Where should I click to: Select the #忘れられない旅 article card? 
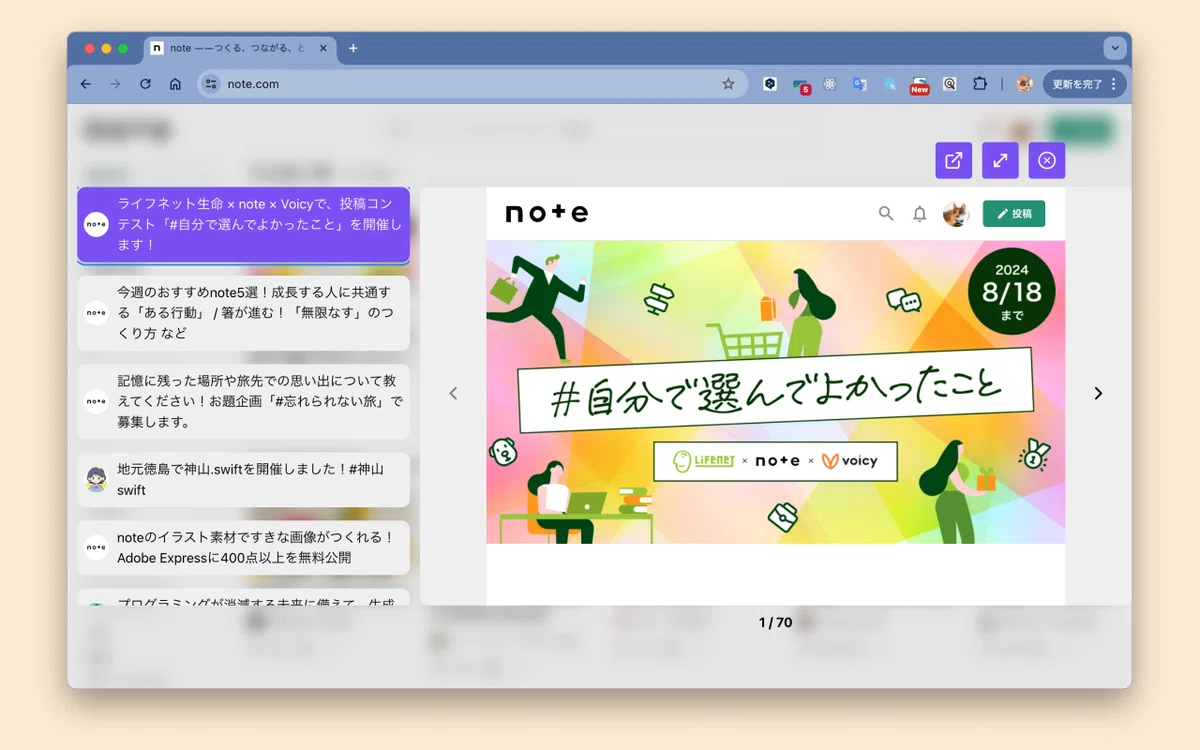coord(244,401)
